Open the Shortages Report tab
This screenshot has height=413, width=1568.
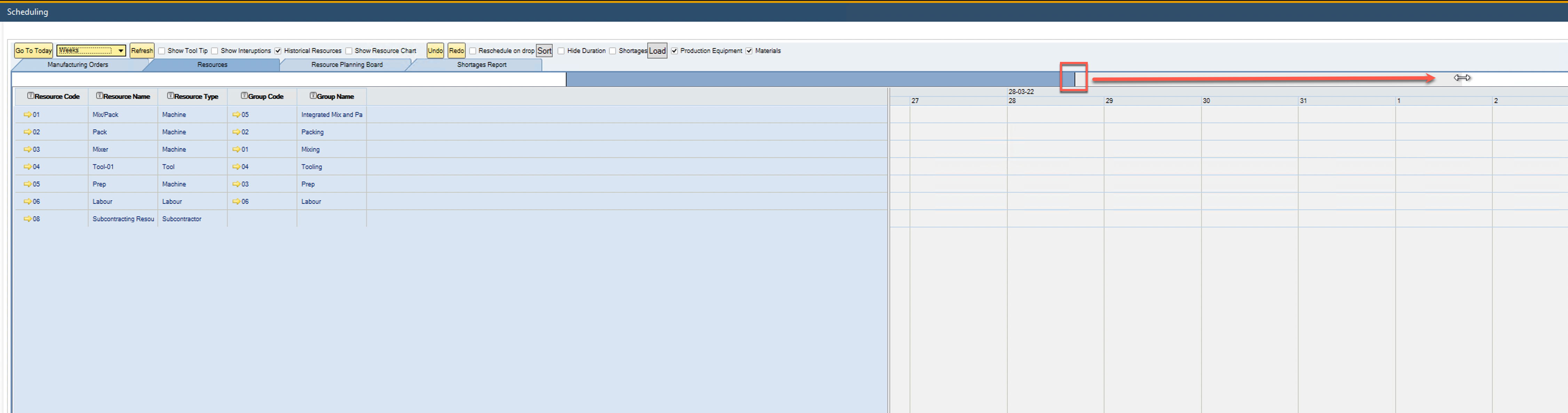click(481, 64)
